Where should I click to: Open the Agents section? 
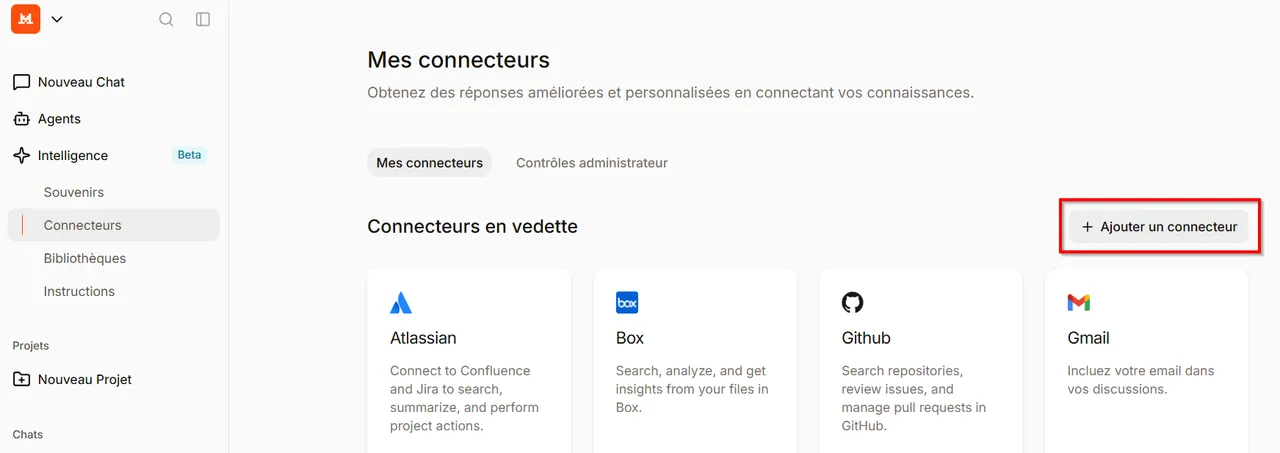(x=59, y=119)
